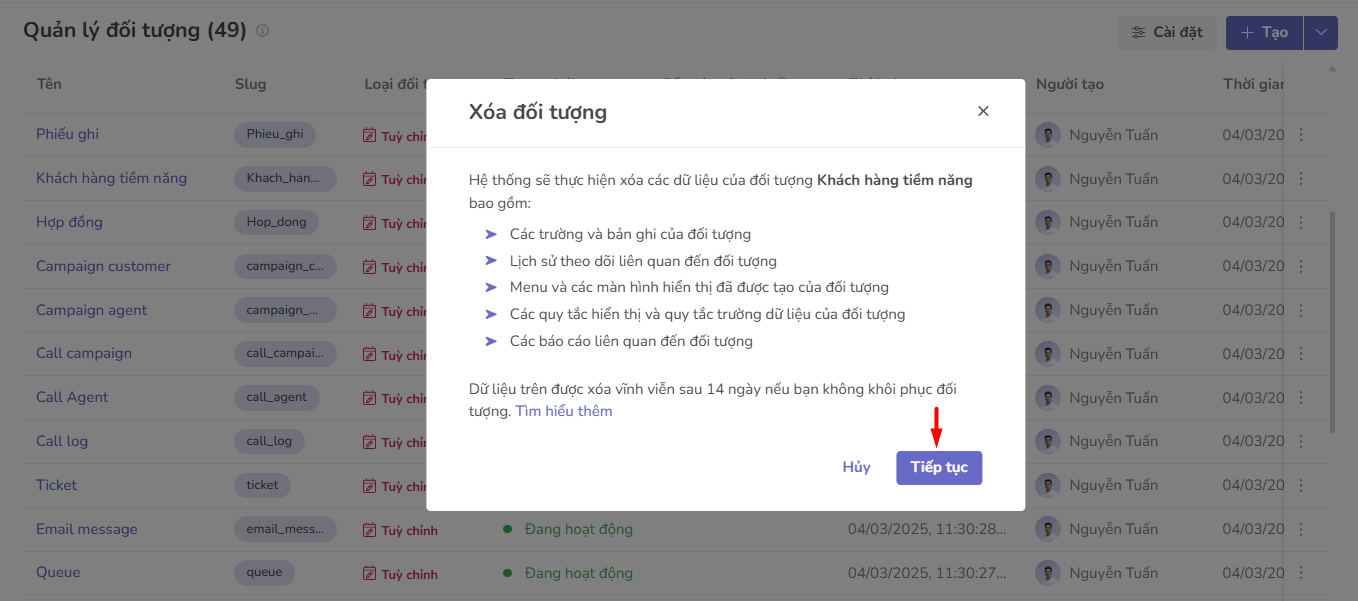Click the Tuỳ chỉnh icon in Phiếu ghi row
The width and height of the screenshot is (1358, 601).
point(369,135)
